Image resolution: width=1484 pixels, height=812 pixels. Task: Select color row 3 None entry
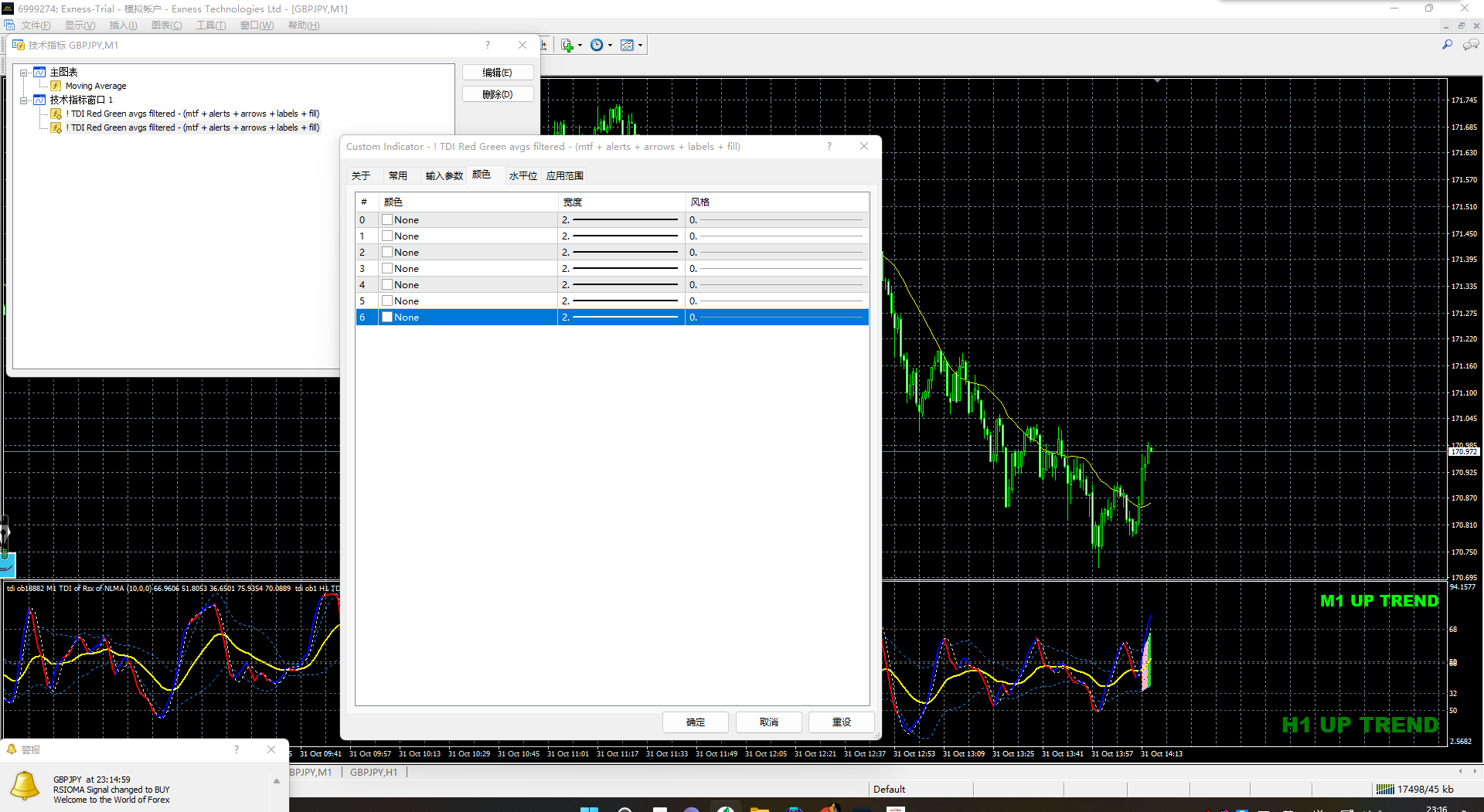pos(407,269)
